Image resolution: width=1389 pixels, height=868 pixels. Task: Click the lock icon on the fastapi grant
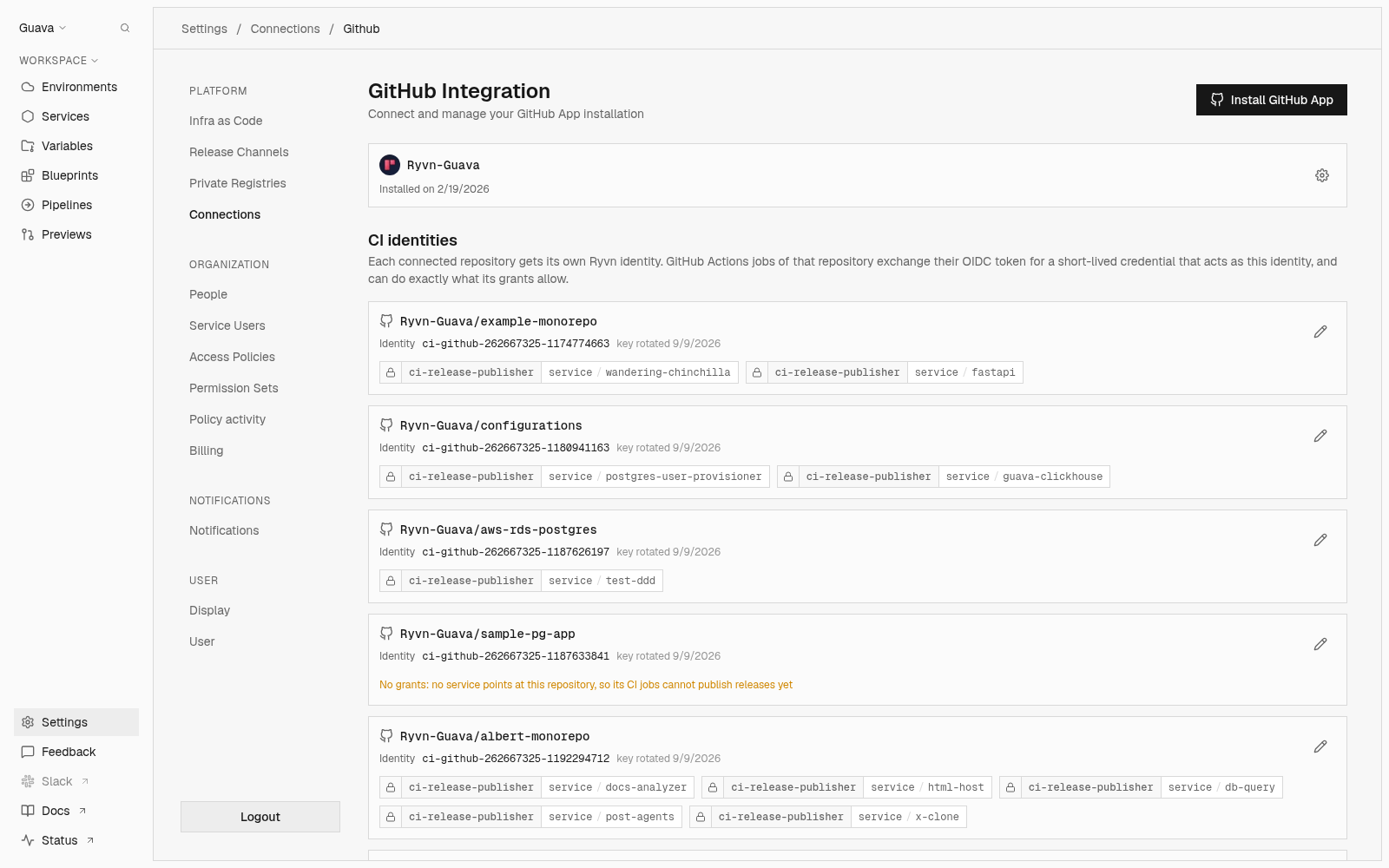click(x=757, y=372)
